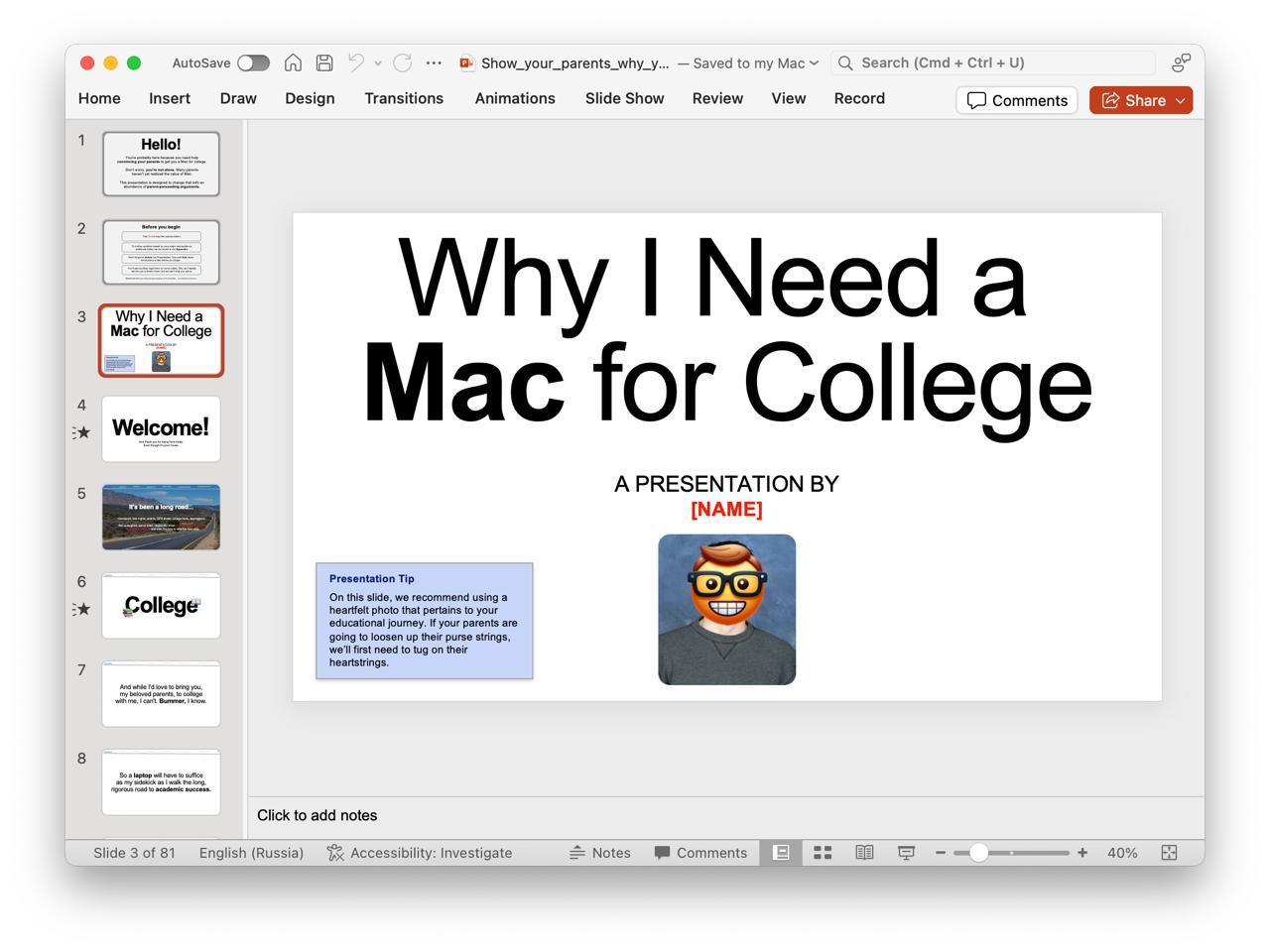Expand the Share button dropdown arrow
Screen dimensions: 1270x952
tap(1181, 100)
